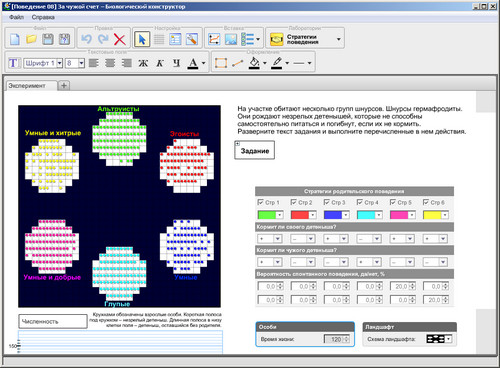The width and height of the screenshot is (500, 368).
Task: Select the rectangle frame tool
Action: click(221, 63)
